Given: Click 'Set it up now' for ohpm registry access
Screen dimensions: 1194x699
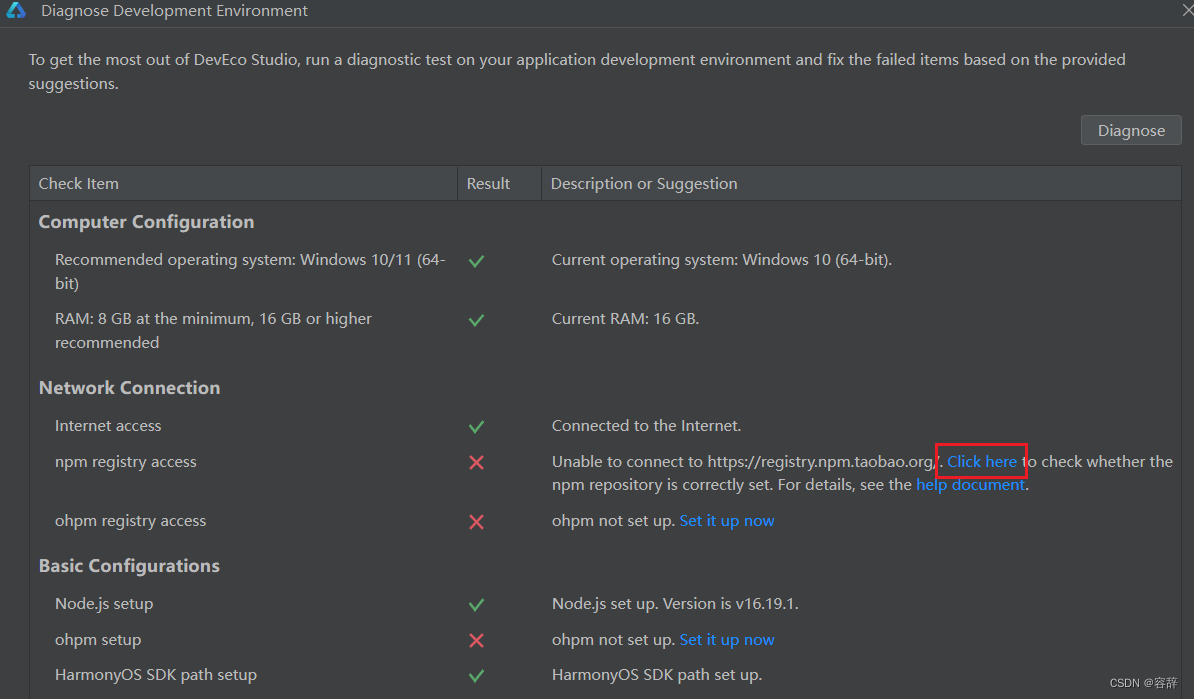Looking at the screenshot, I should pyautogui.click(x=726, y=521).
